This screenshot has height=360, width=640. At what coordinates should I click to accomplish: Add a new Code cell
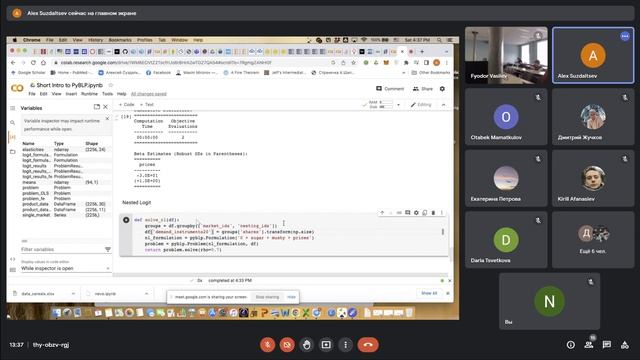(127, 105)
